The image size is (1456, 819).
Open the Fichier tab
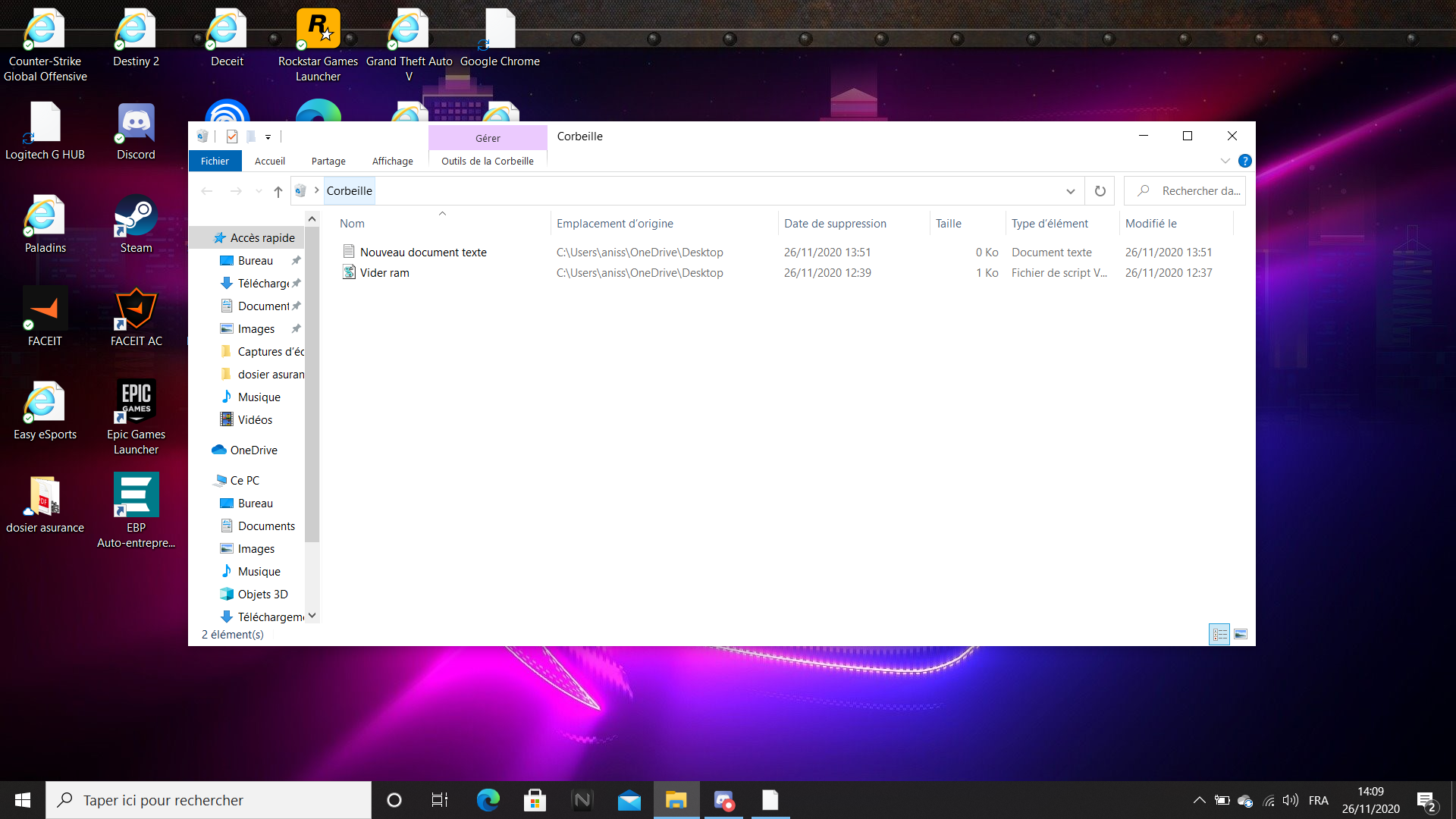pos(215,161)
